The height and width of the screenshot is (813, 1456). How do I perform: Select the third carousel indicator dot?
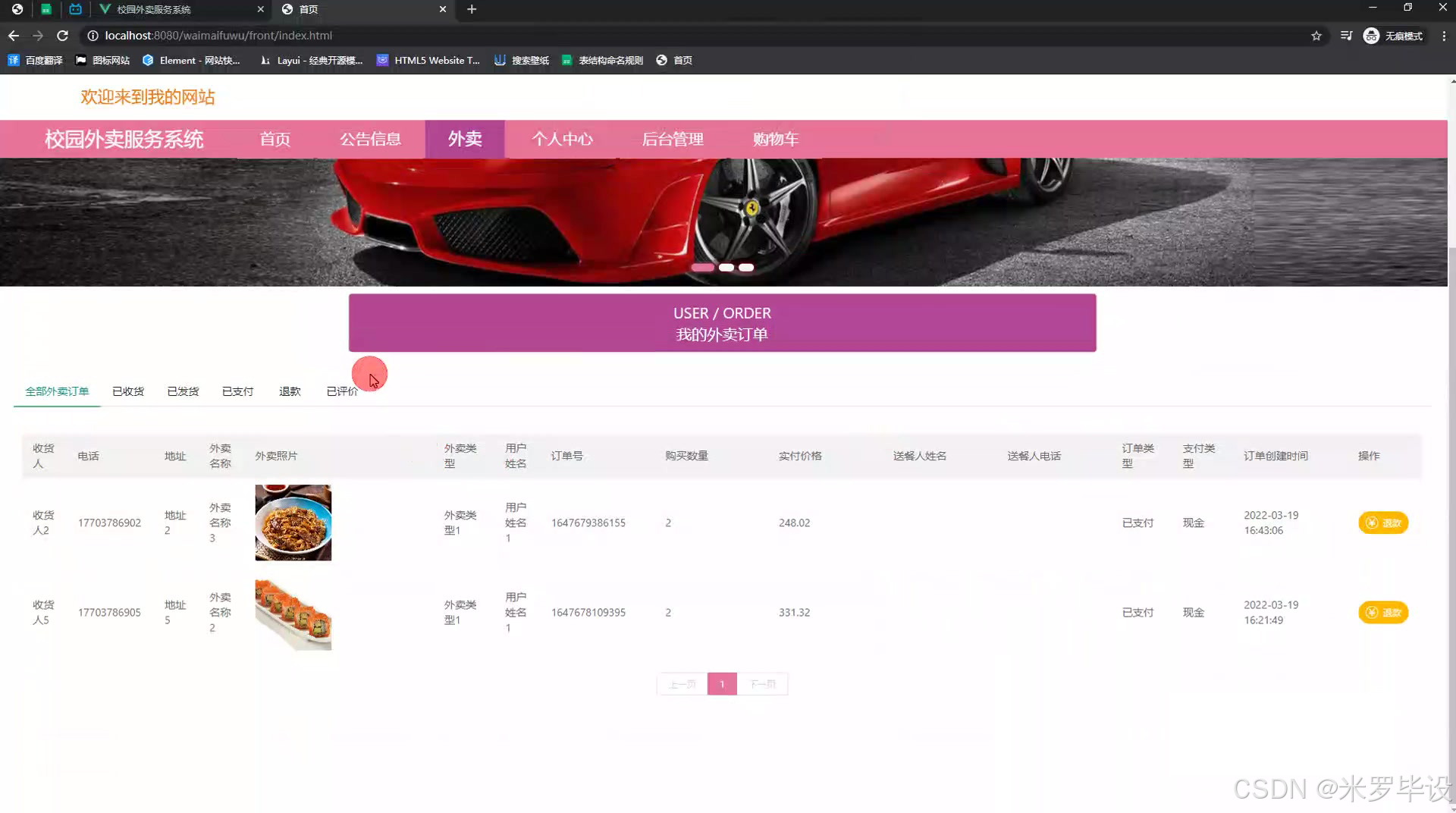[746, 267]
